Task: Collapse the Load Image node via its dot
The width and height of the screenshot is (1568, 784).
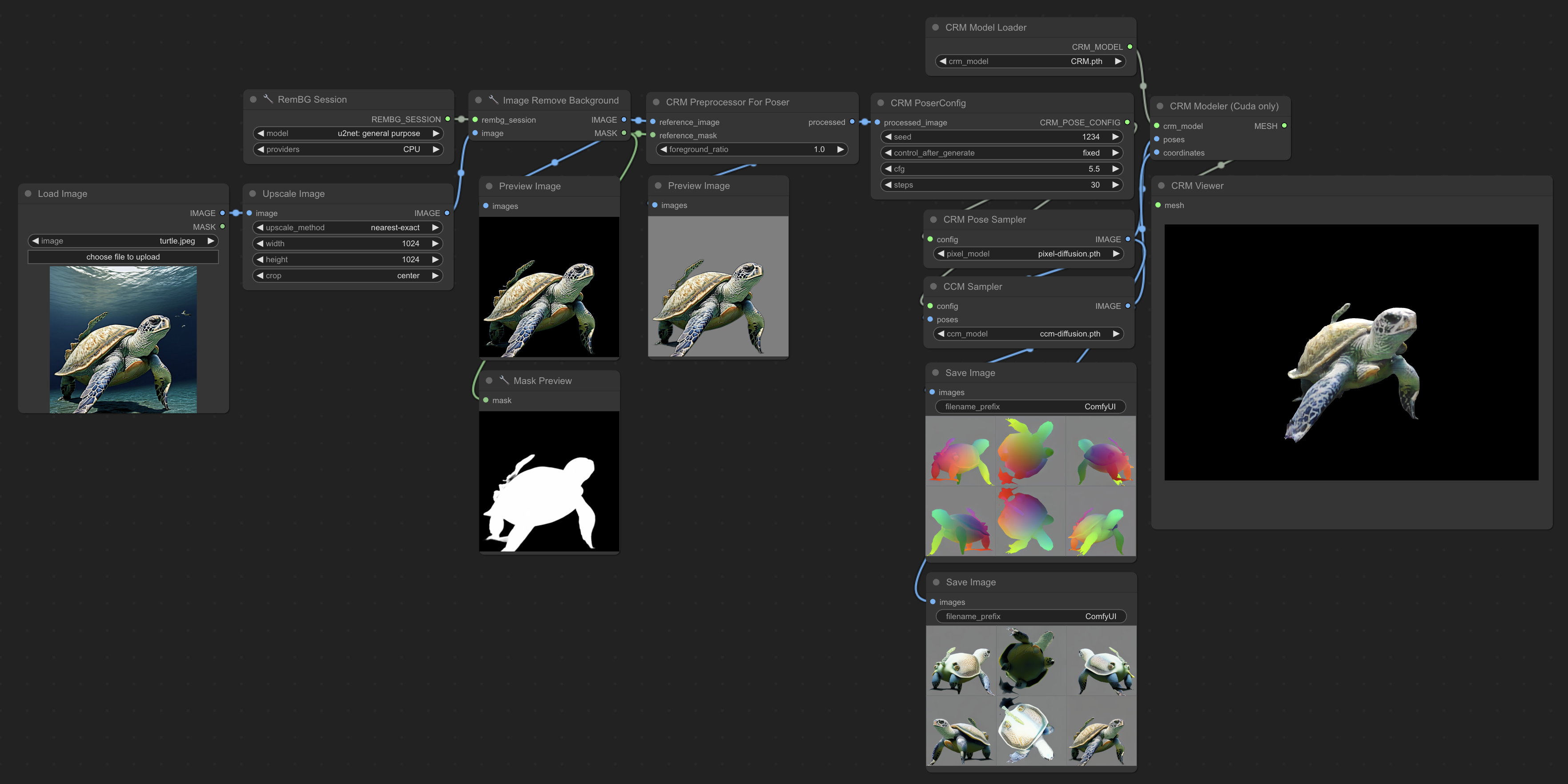Action: click(x=28, y=193)
